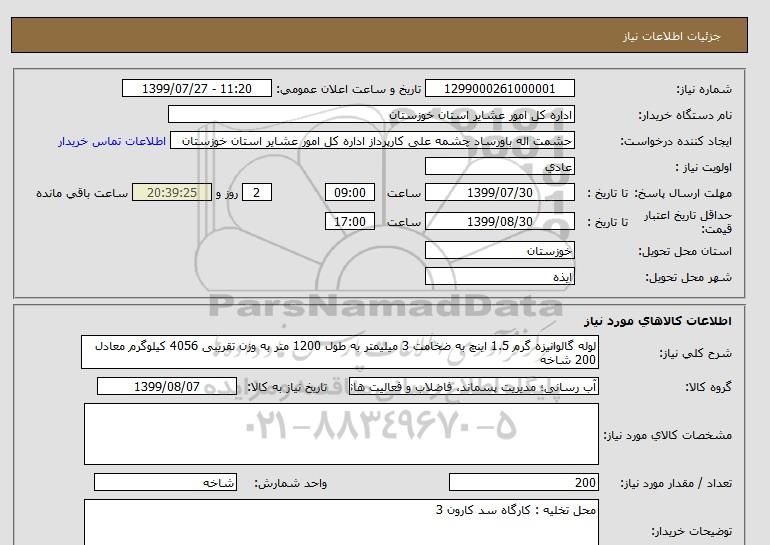The height and width of the screenshot is (545, 770).
Task: Click price validity date 1399/08/30
Action: (499, 221)
